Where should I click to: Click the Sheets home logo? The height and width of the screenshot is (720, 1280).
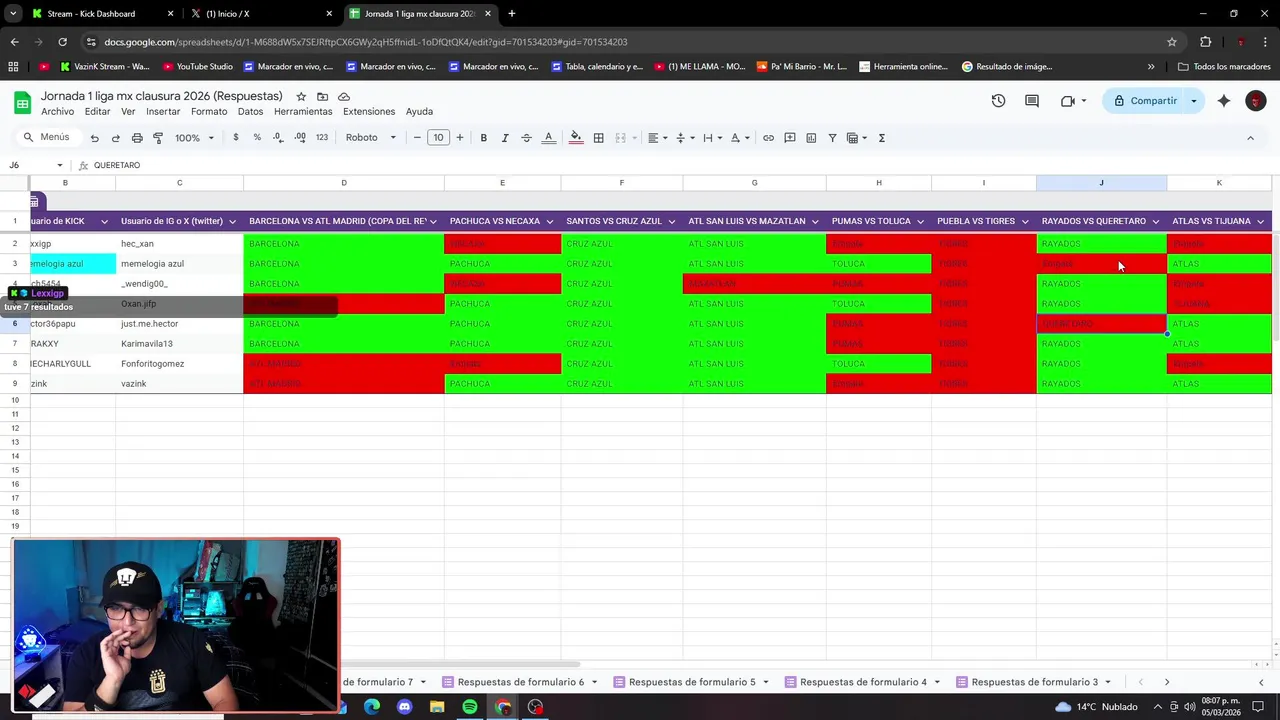[22, 102]
